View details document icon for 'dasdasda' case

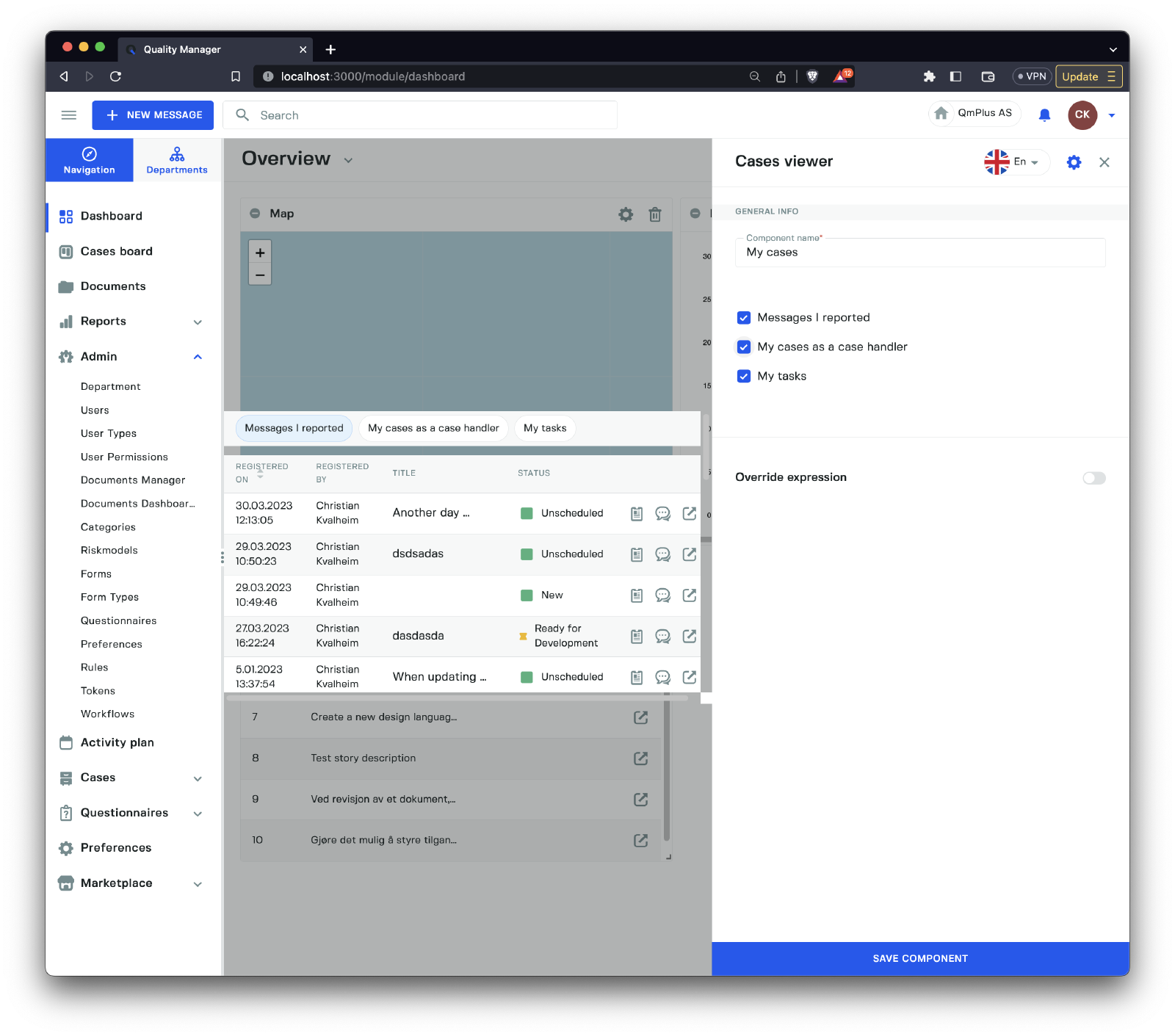(x=637, y=637)
